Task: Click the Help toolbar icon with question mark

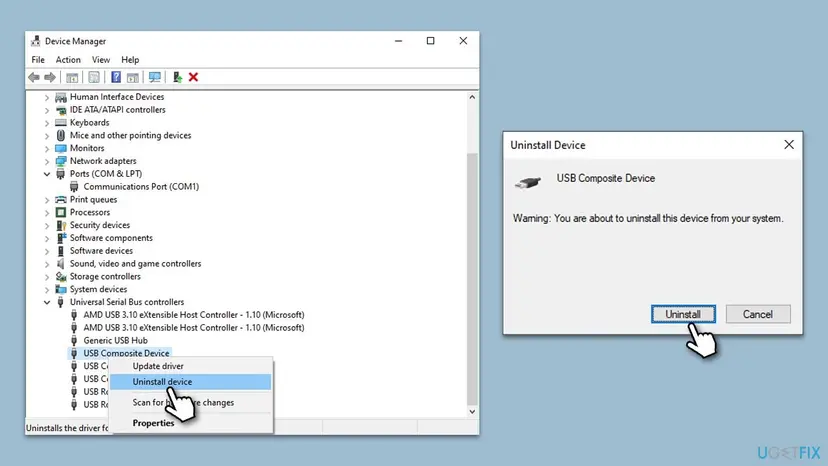Action: [116, 78]
